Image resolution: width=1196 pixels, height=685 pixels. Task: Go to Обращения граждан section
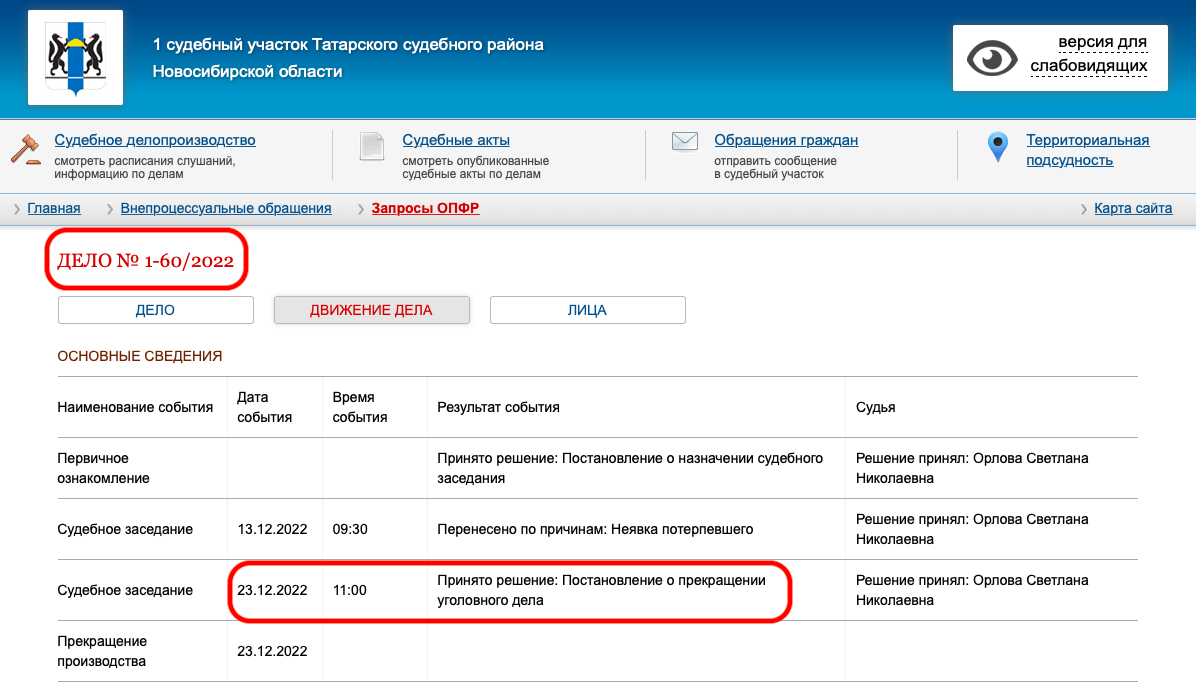click(786, 140)
